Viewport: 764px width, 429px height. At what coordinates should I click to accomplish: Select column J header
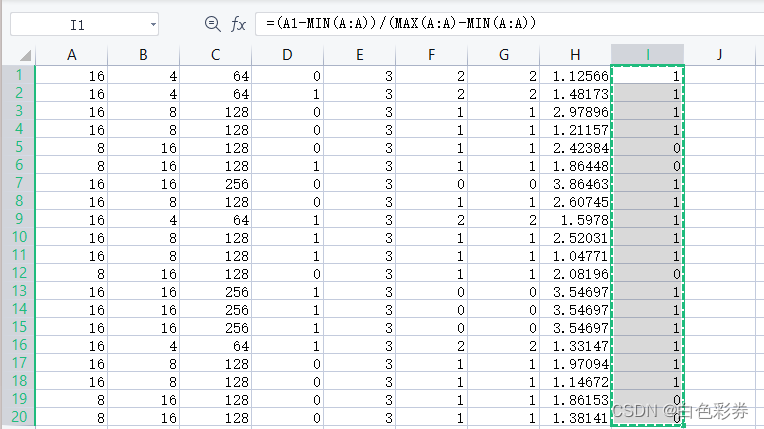click(720, 55)
